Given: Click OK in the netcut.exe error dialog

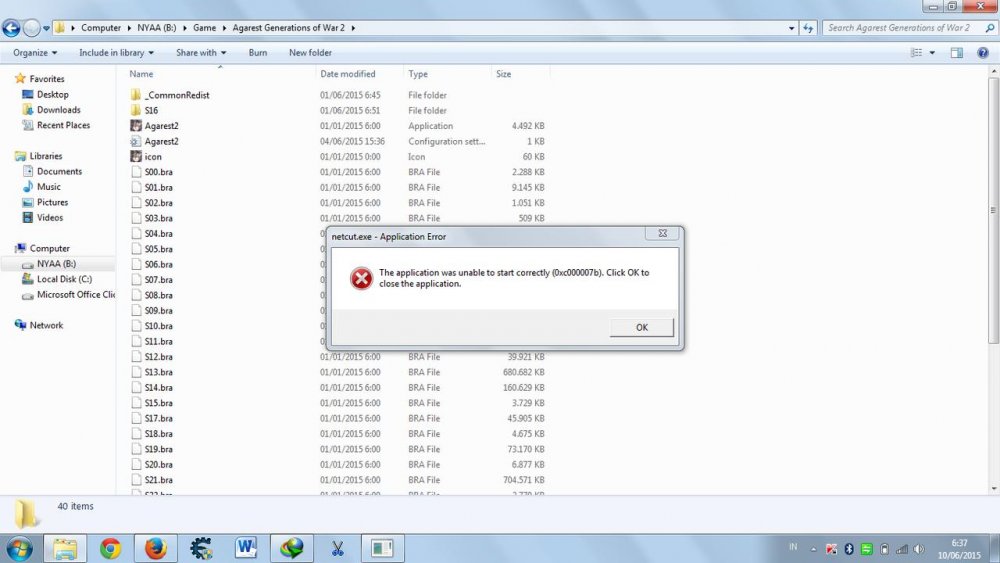Looking at the screenshot, I should pyautogui.click(x=641, y=328).
